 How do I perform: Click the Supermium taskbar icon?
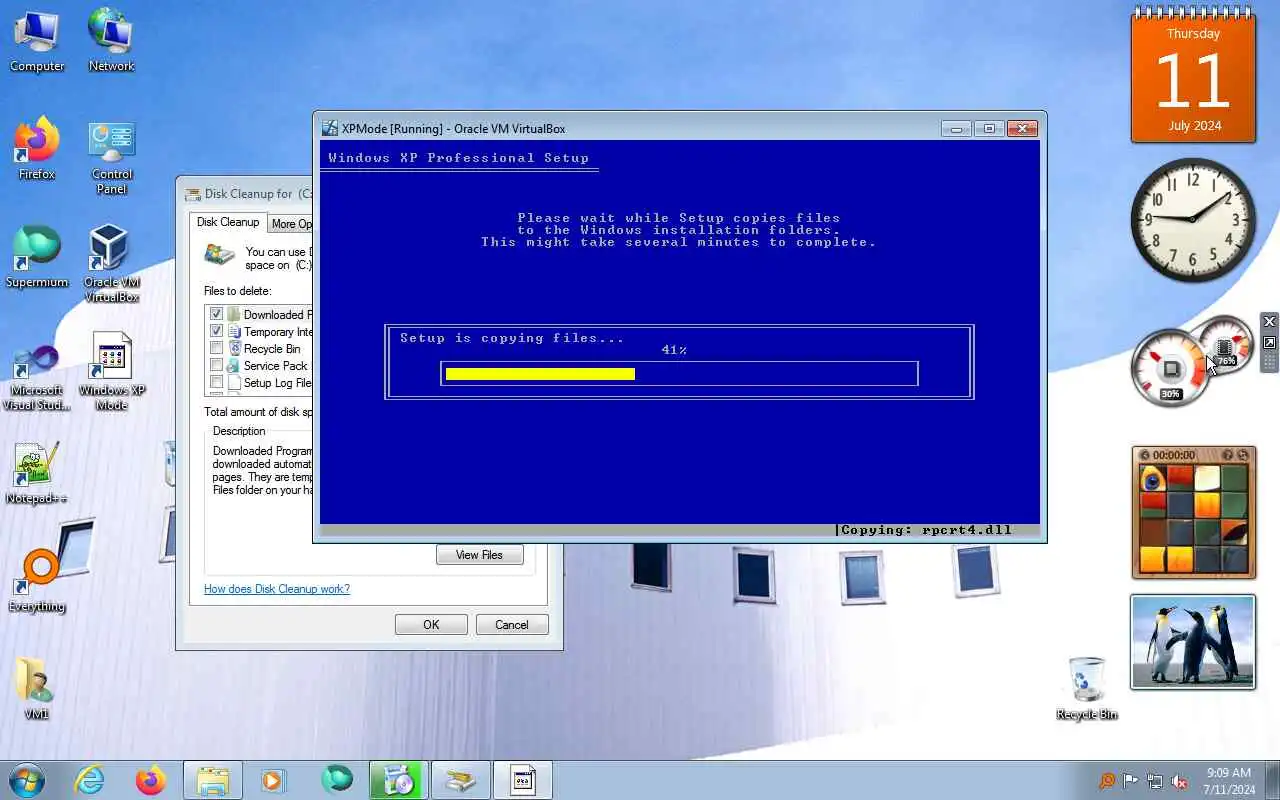click(337, 780)
